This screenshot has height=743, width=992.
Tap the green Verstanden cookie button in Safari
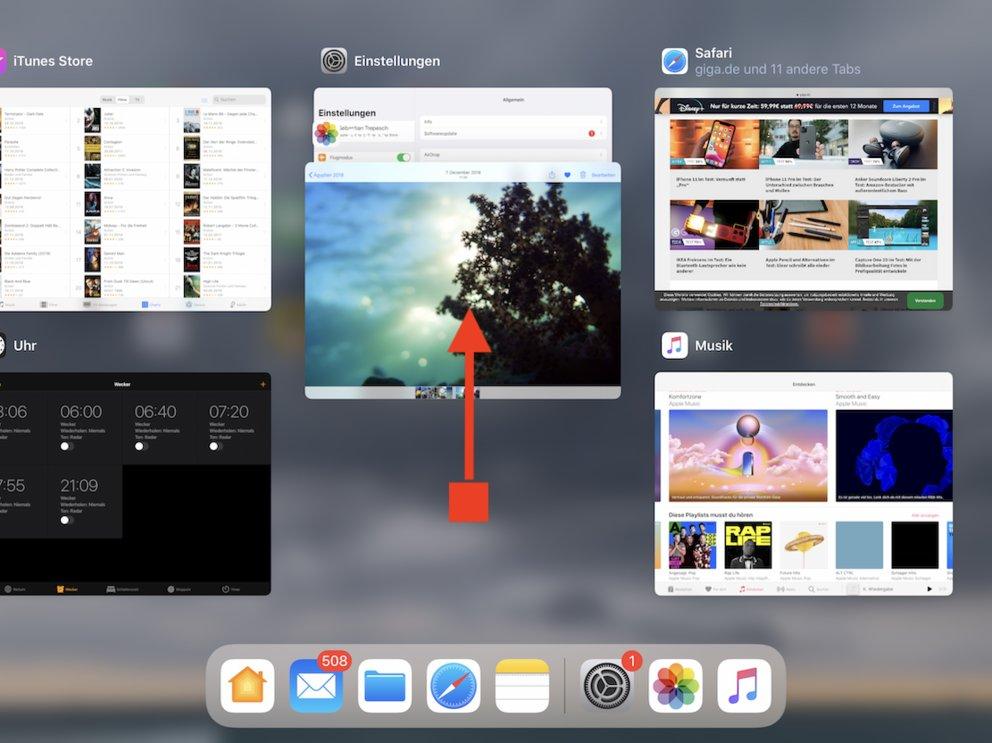[925, 301]
